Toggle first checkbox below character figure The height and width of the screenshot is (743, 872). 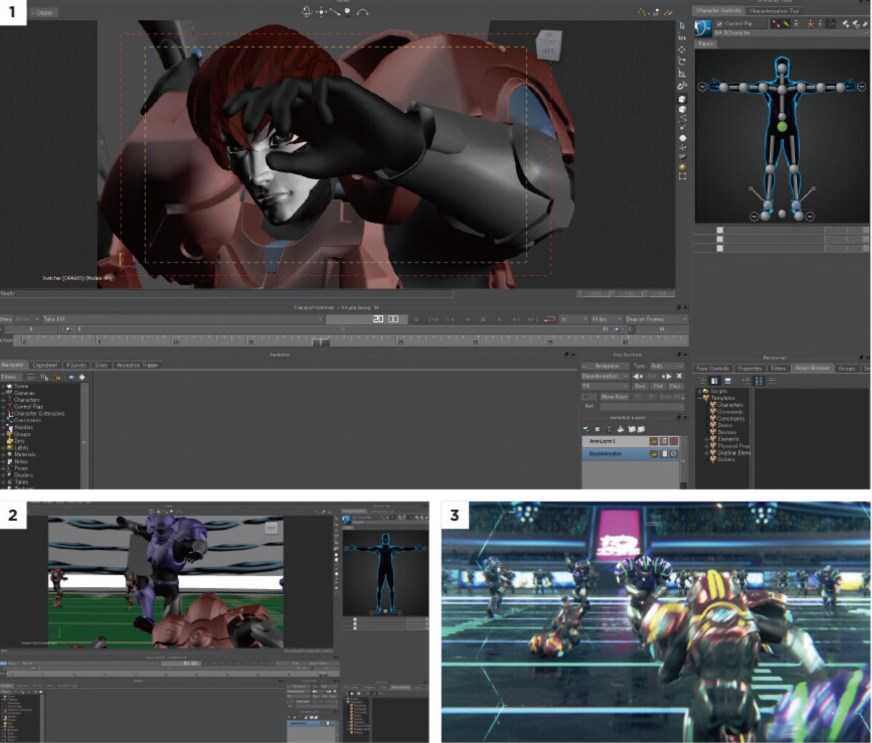point(720,230)
